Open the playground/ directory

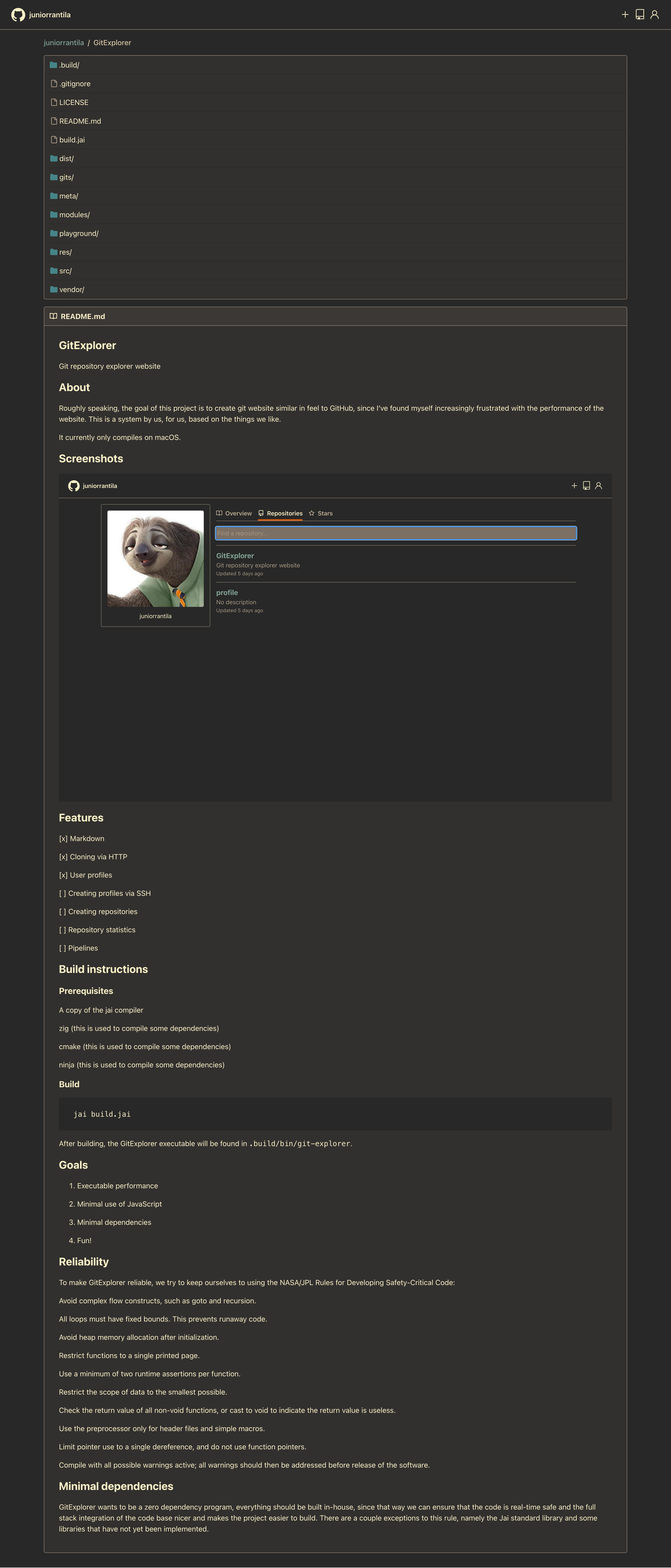click(79, 233)
